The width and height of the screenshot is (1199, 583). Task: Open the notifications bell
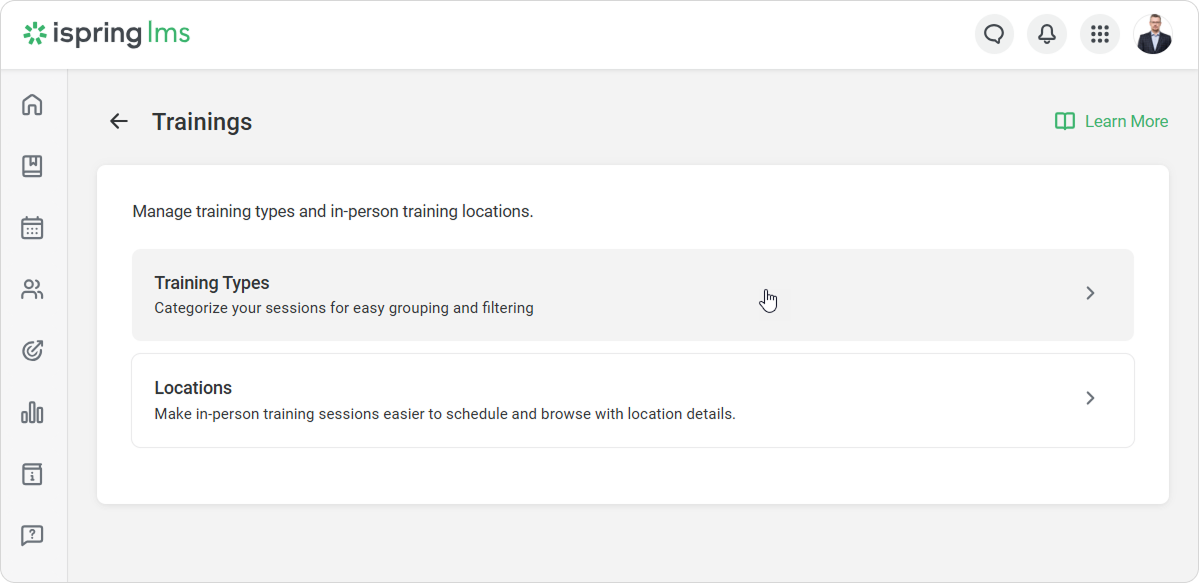(x=1047, y=34)
